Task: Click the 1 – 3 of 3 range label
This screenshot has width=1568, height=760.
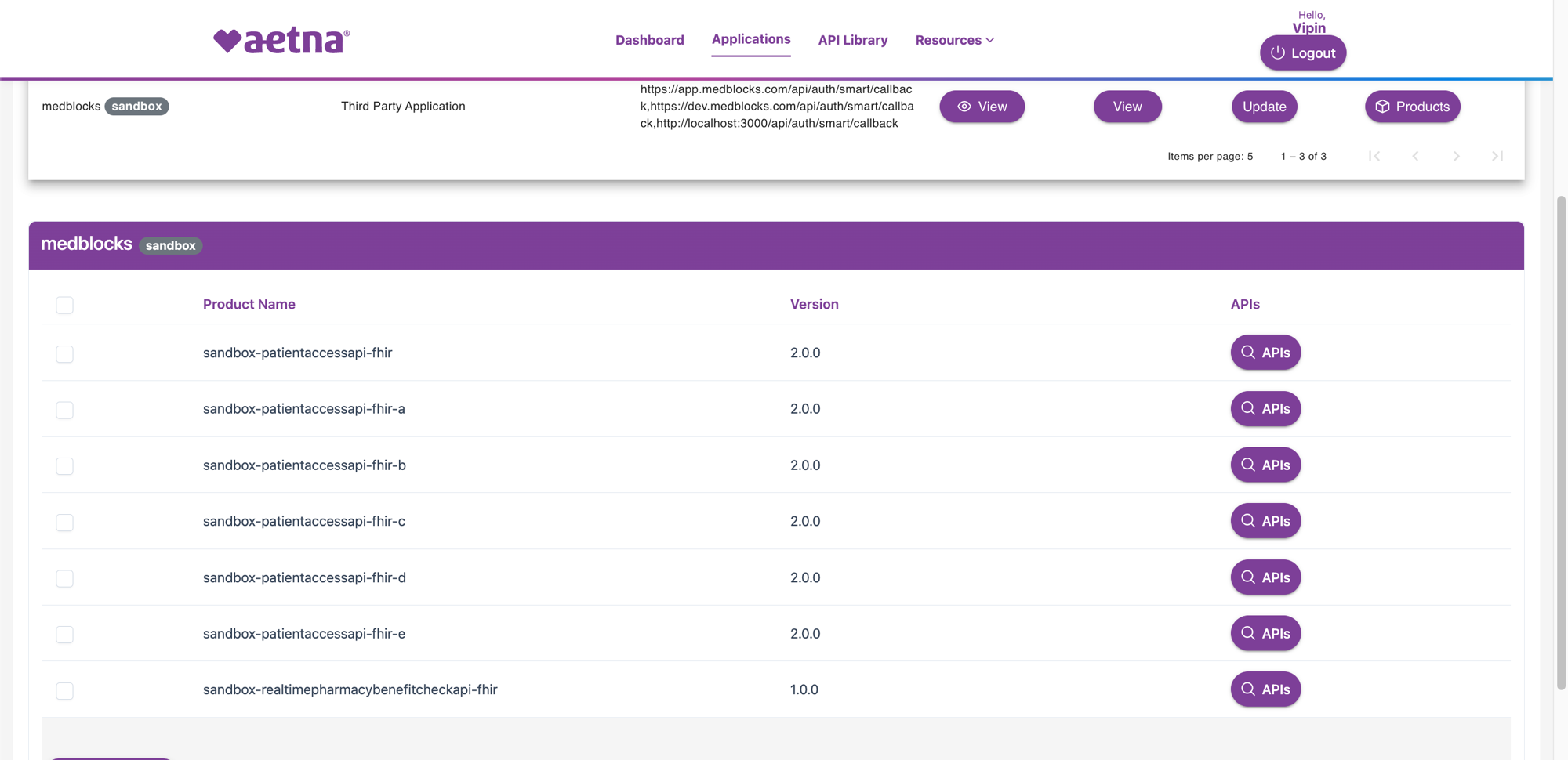Action: (1303, 157)
